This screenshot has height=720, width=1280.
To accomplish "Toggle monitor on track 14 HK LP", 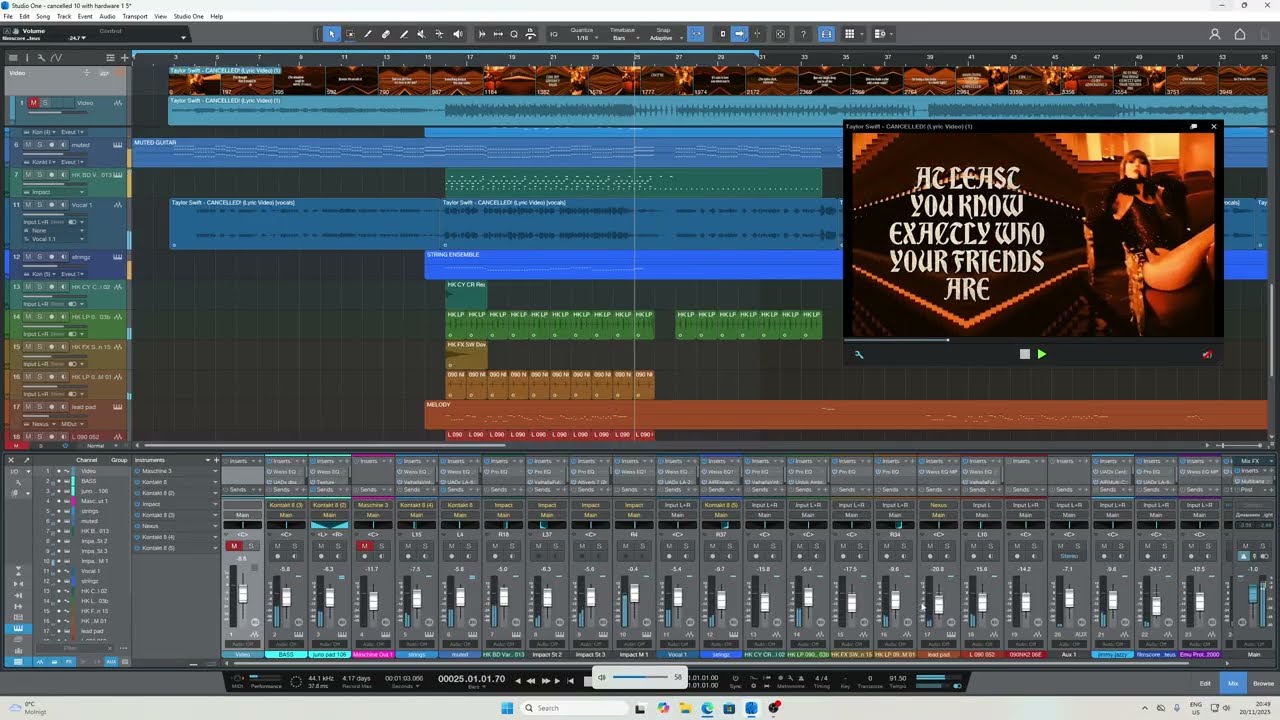I will click(x=62, y=317).
